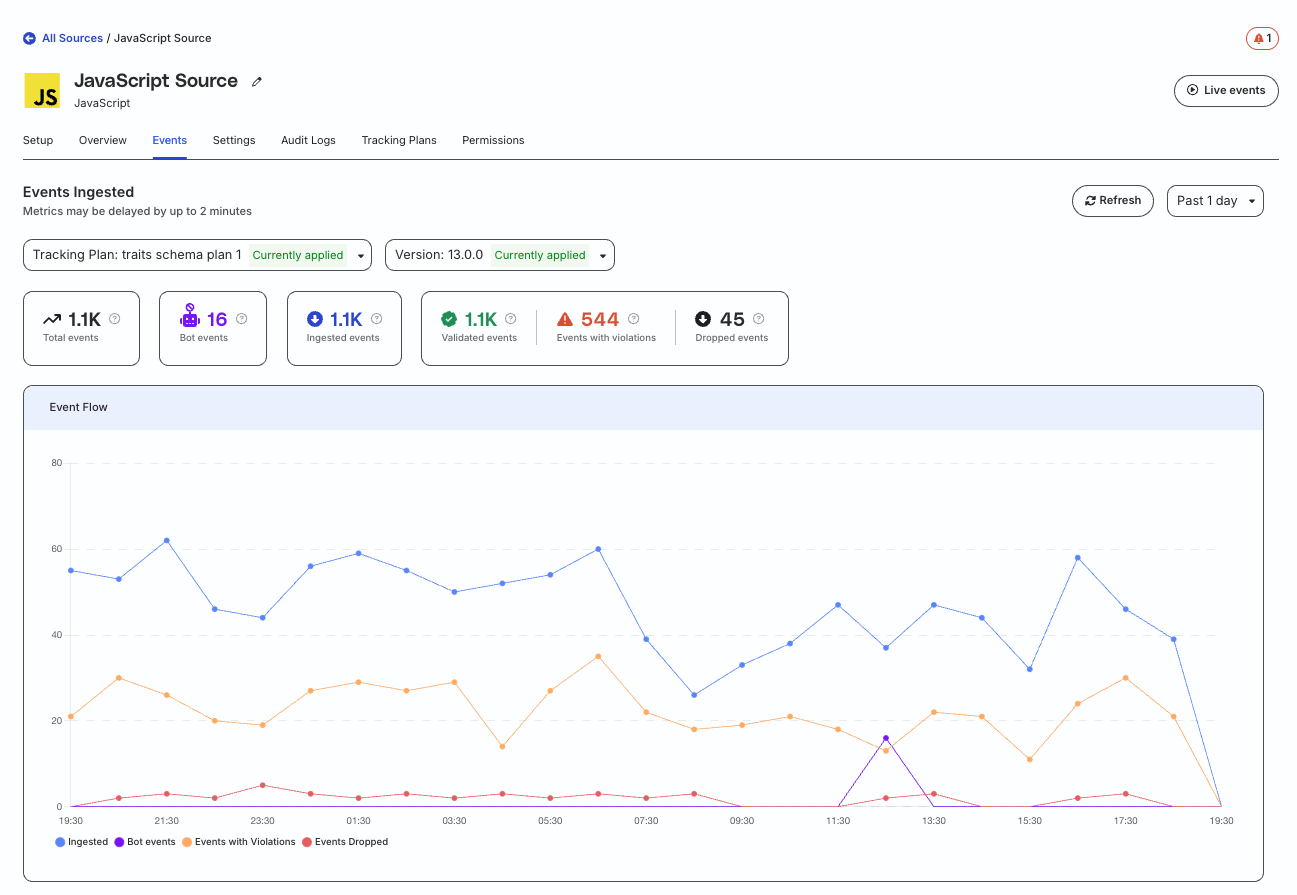
Task: Open the alert notification badge
Action: (1262, 39)
